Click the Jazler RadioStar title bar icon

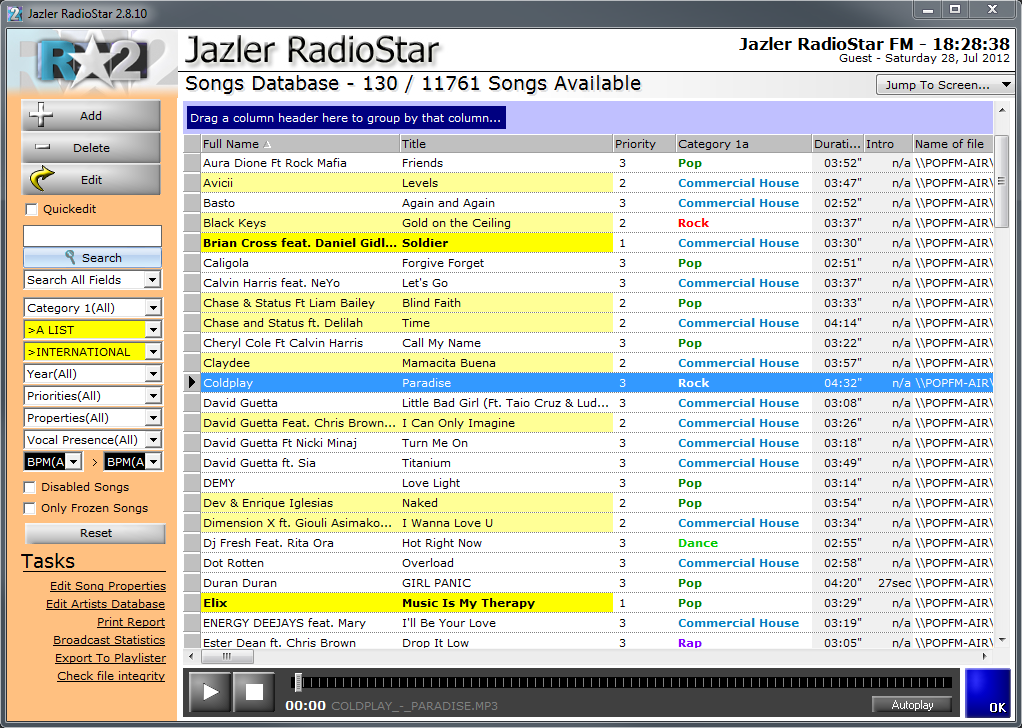(x=14, y=13)
